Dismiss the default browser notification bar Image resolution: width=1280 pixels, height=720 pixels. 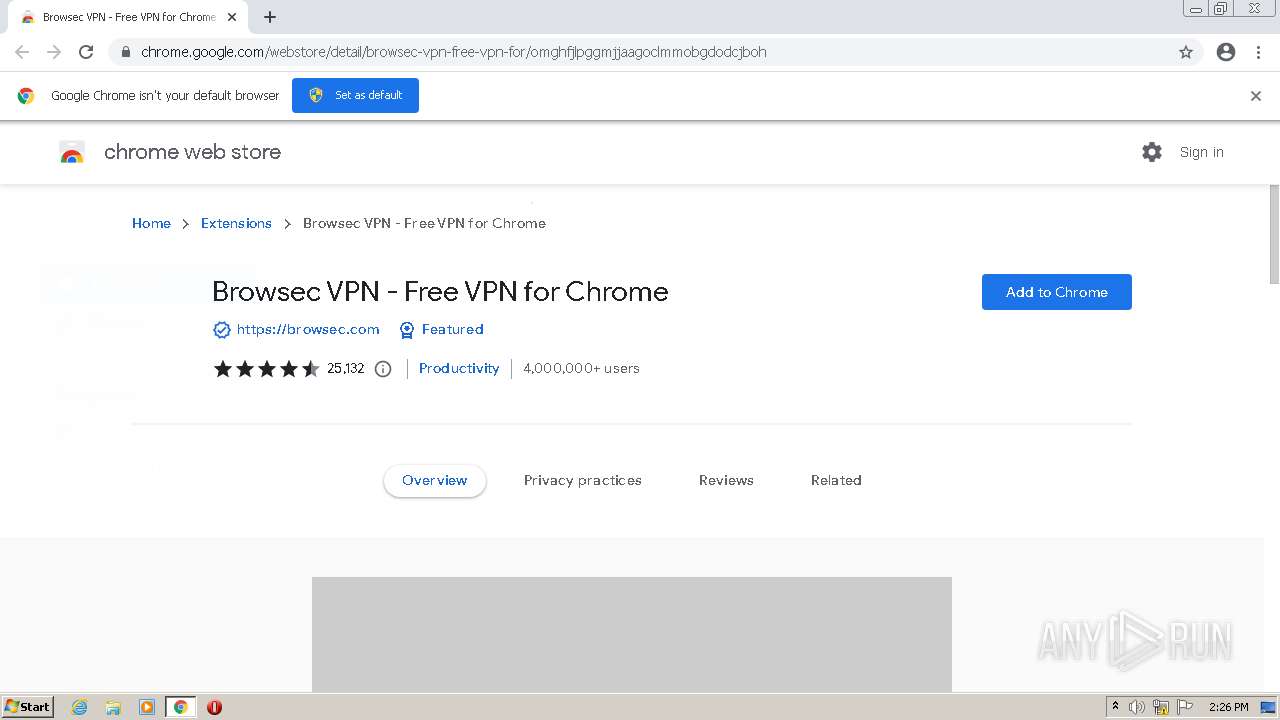1255,96
